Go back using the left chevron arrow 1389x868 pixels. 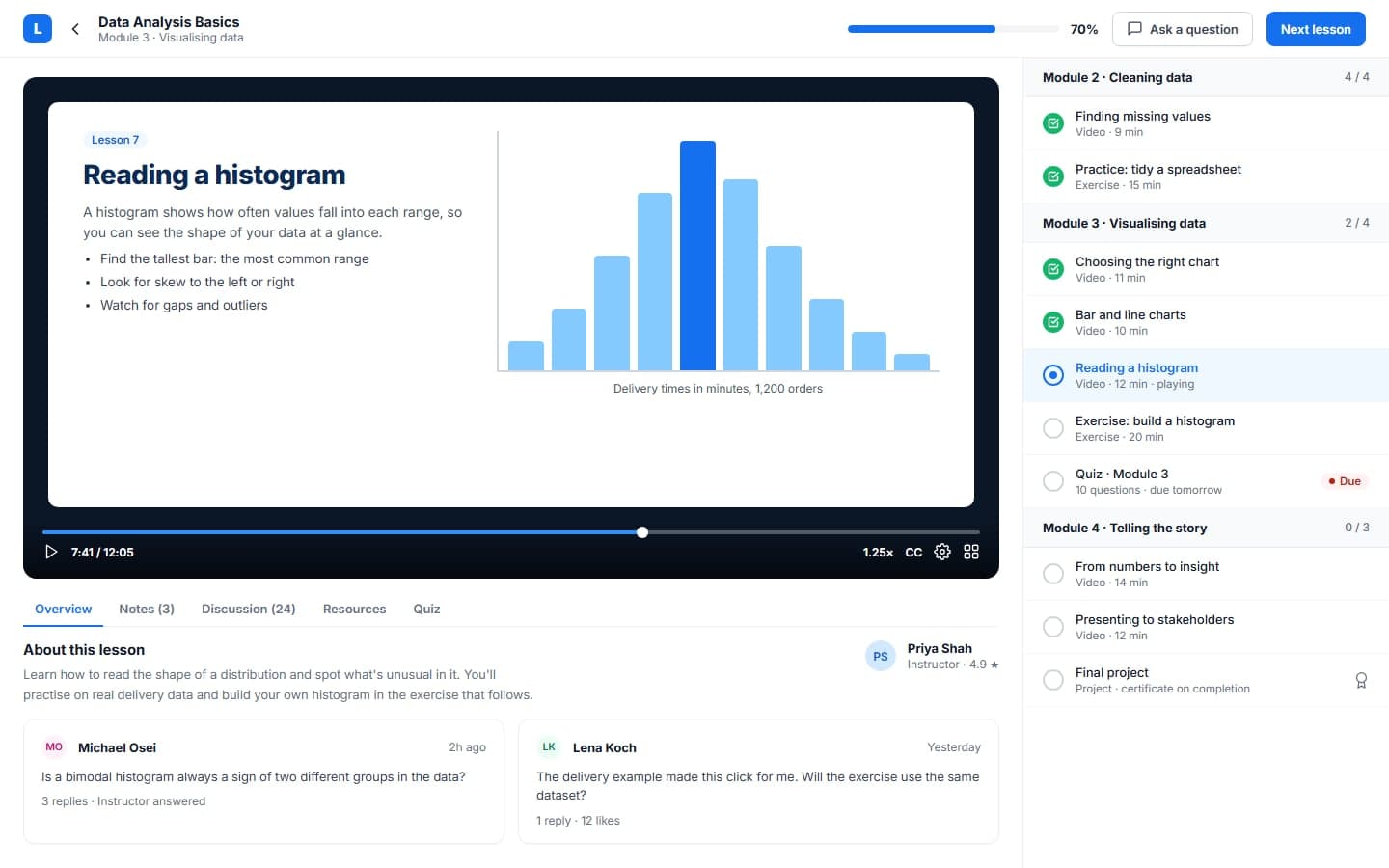pos(75,29)
